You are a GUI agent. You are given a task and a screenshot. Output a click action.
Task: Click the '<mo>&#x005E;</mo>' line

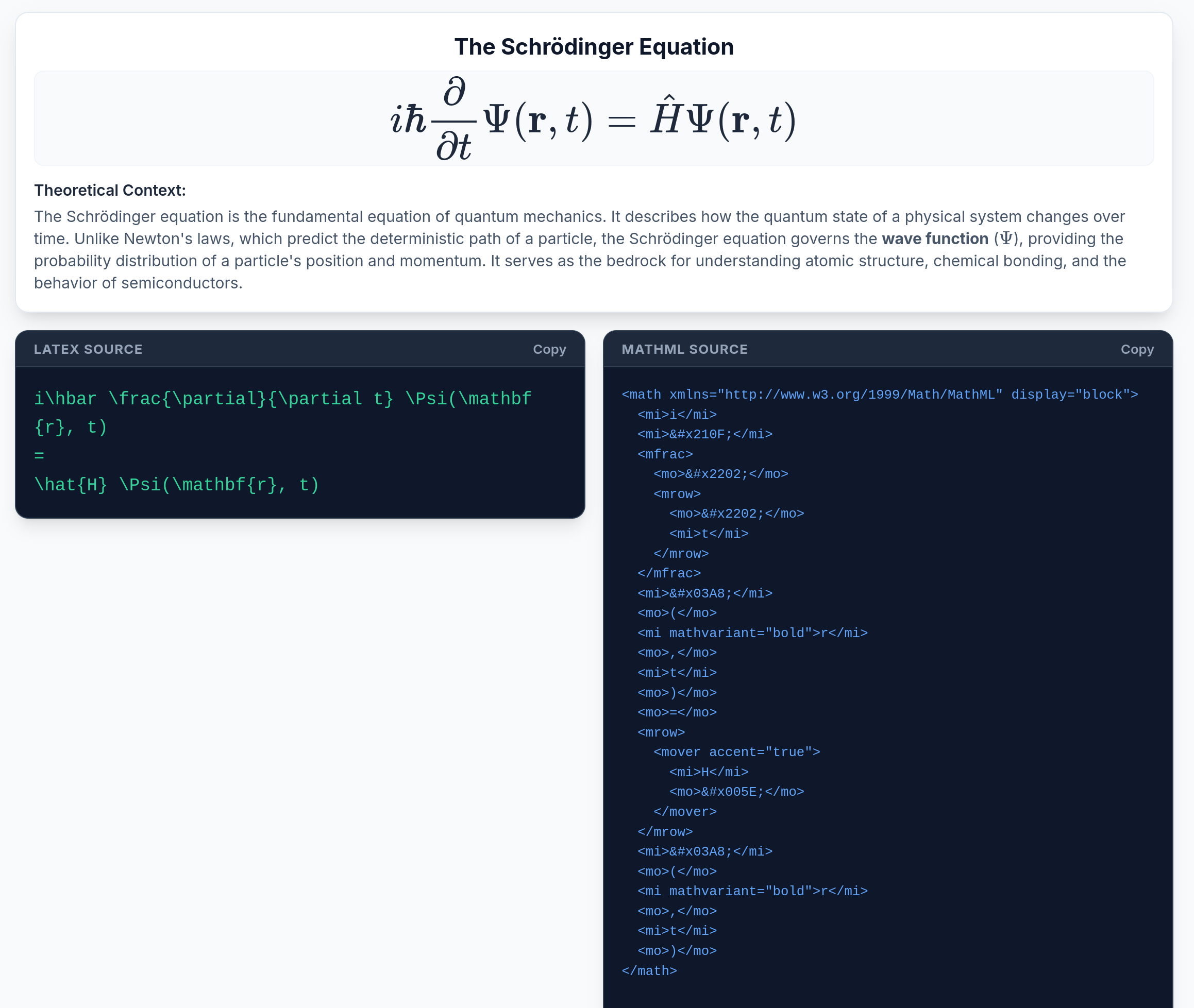pyautogui.click(x=737, y=792)
